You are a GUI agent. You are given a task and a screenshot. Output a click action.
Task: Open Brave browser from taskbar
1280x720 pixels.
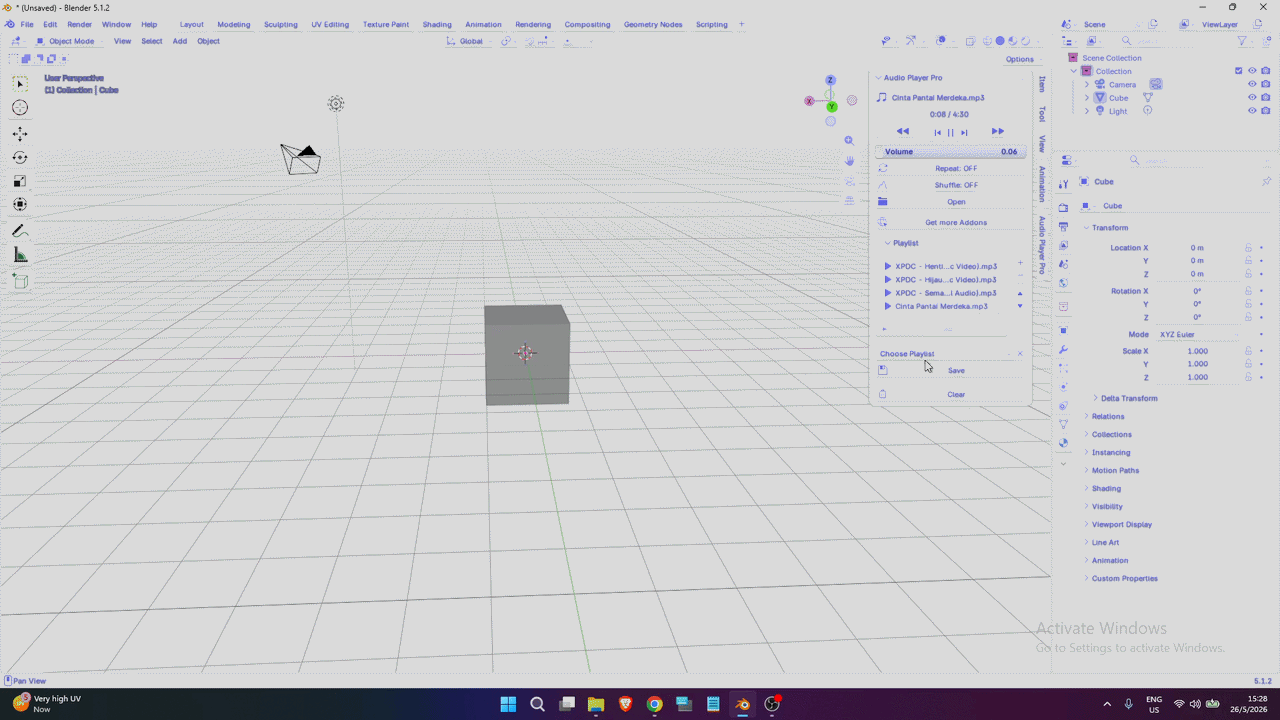[x=625, y=704]
